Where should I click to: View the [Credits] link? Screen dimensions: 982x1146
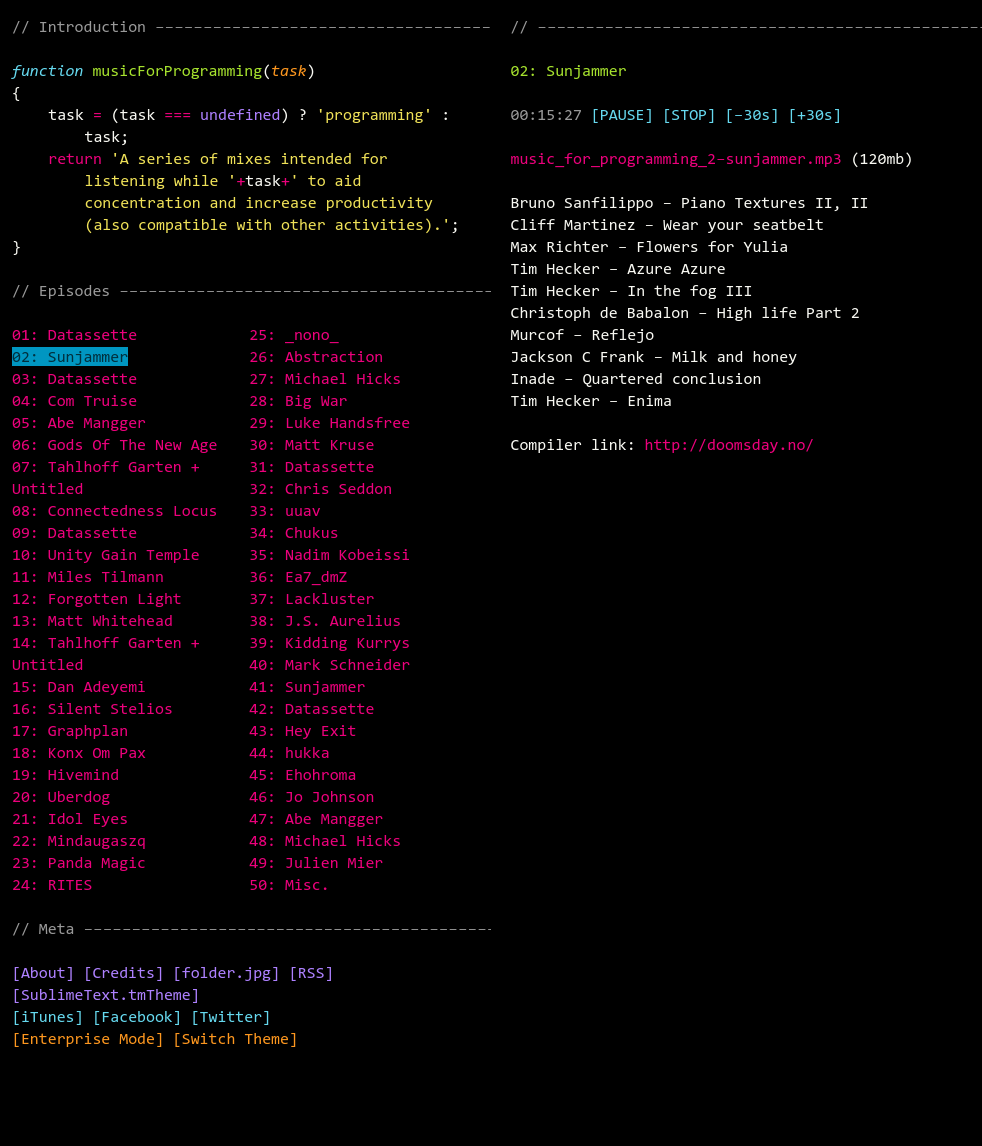123,974
